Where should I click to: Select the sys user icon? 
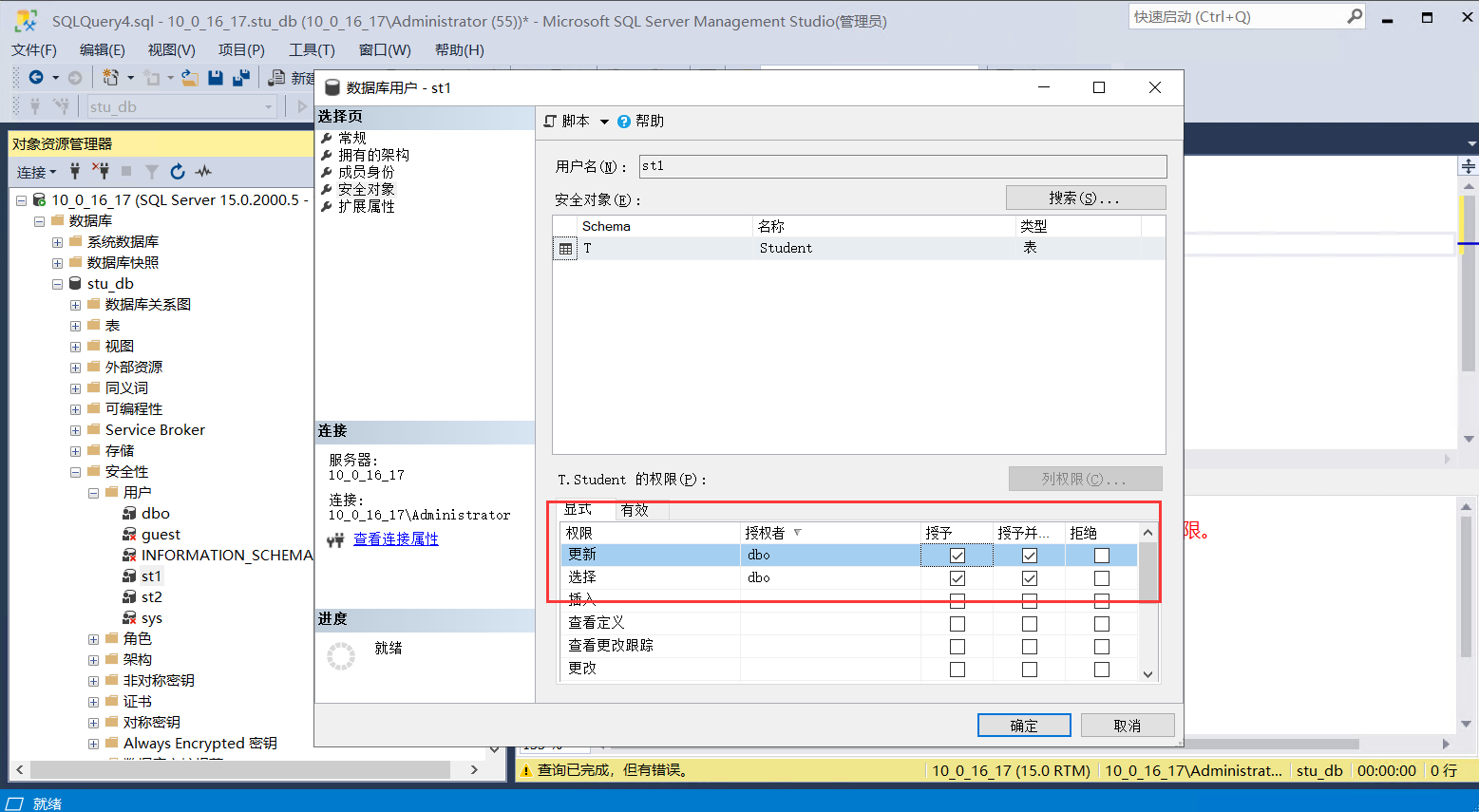[x=129, y=617]
